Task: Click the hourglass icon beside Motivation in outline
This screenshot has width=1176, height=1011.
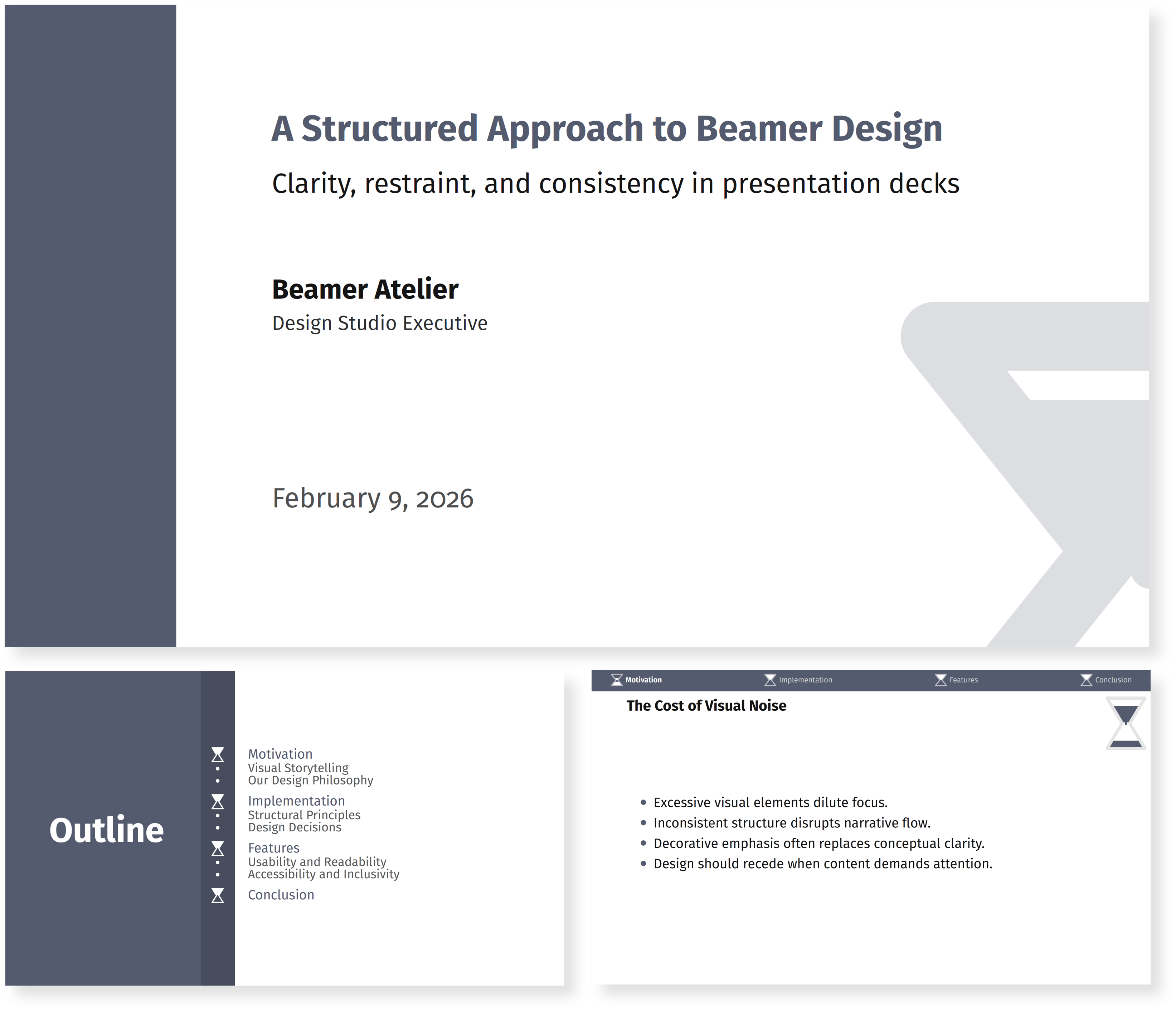Action: coord(217,754)
